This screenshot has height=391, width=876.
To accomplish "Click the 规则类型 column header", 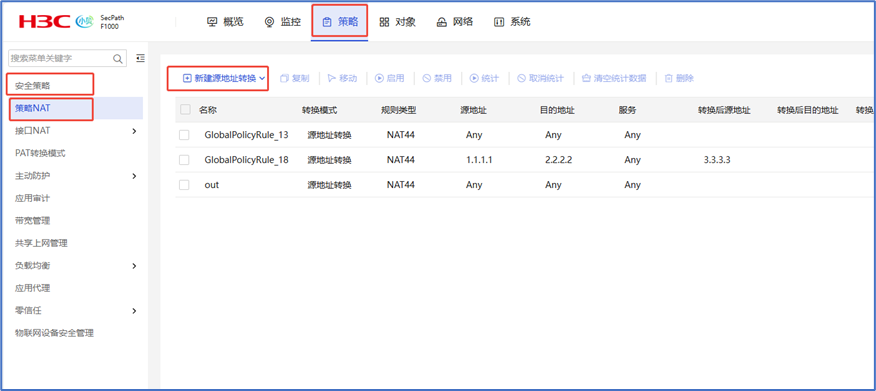I will pos(399,110).
